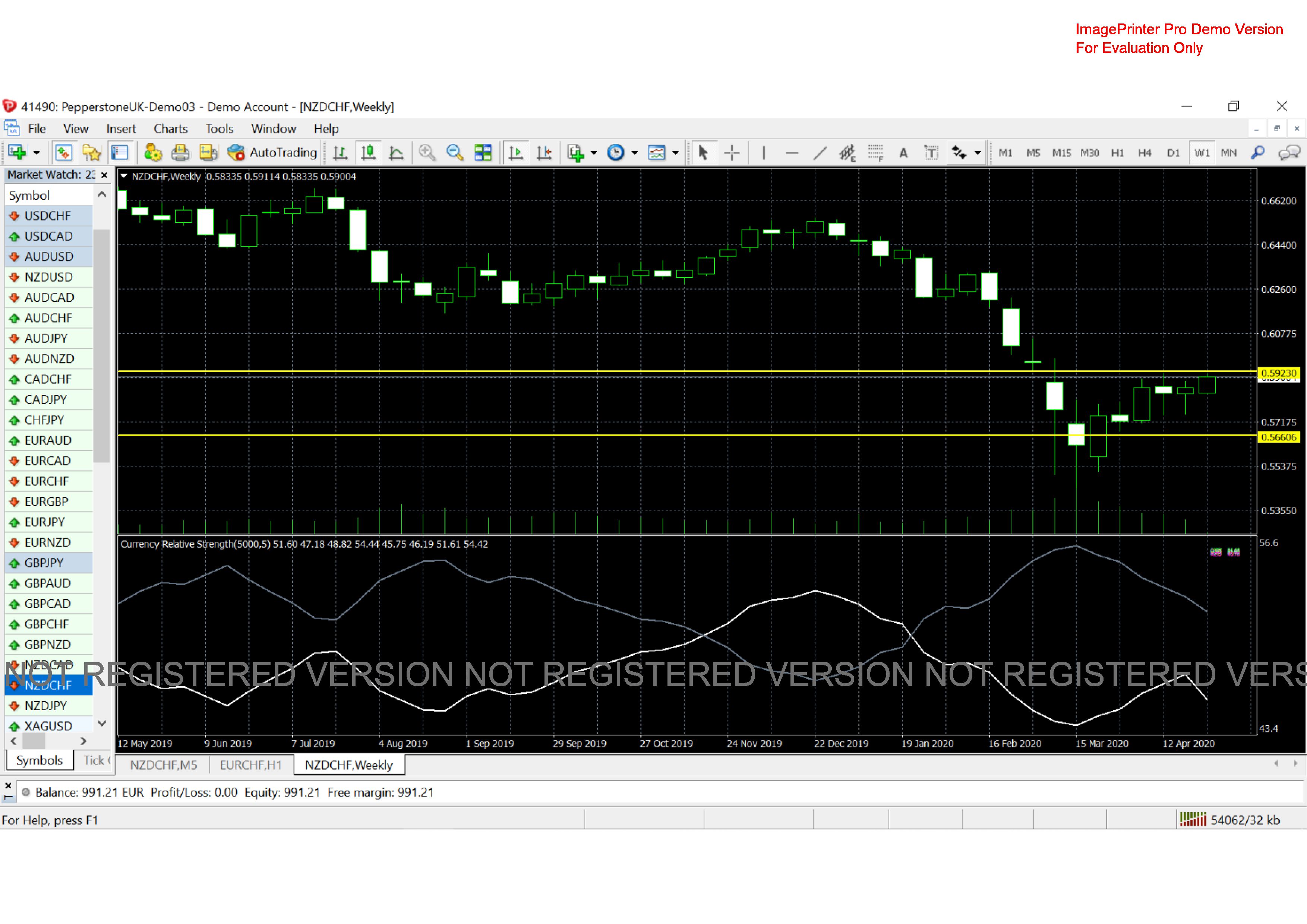Open the Insert menu
Image resolution: width=1307 pixels, height=924 pixels.
121,129
